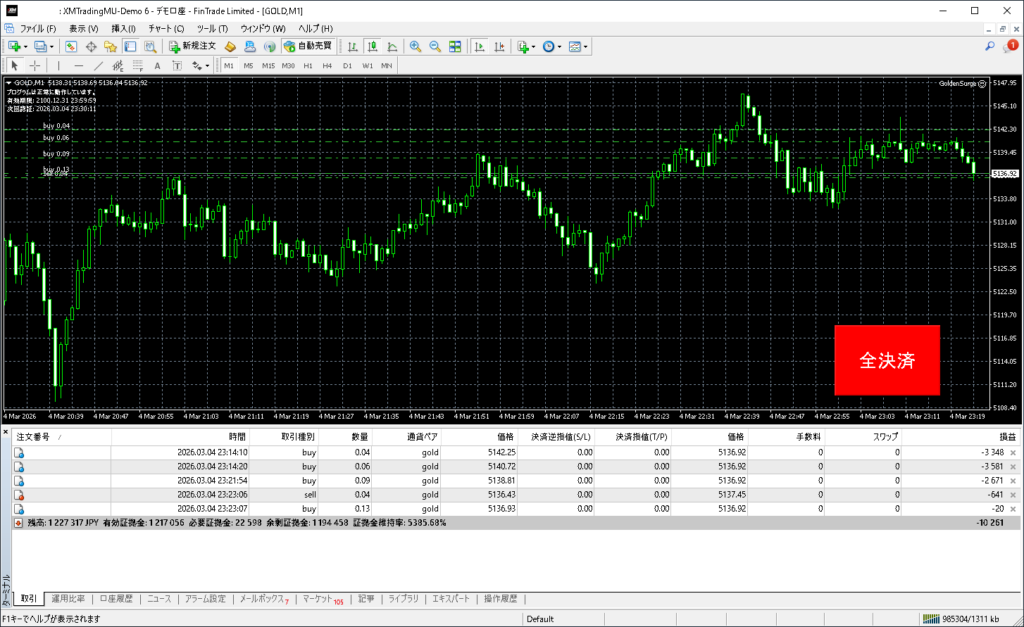This screenshot has width=1024, height=627.
Task: Toggle the 自動売買 auto trading button
Action: (x=309, y=46)
